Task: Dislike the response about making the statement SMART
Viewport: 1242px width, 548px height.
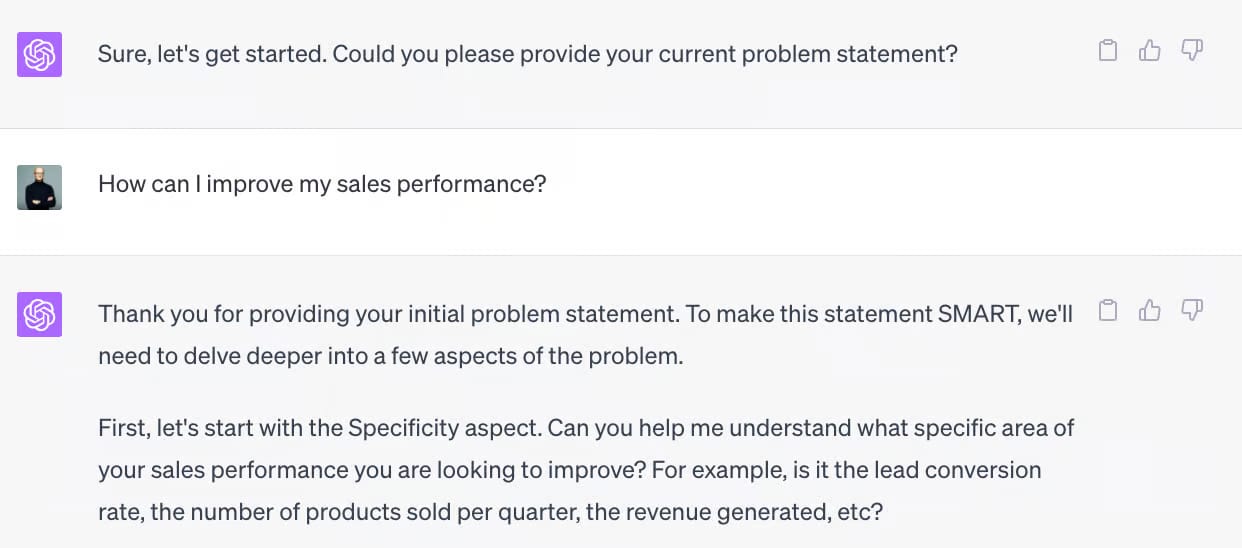Action: (x=1191, y=311)
